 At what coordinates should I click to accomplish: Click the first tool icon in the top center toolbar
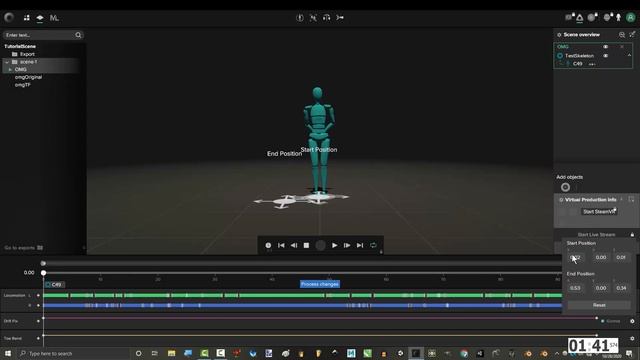[300, 18]
